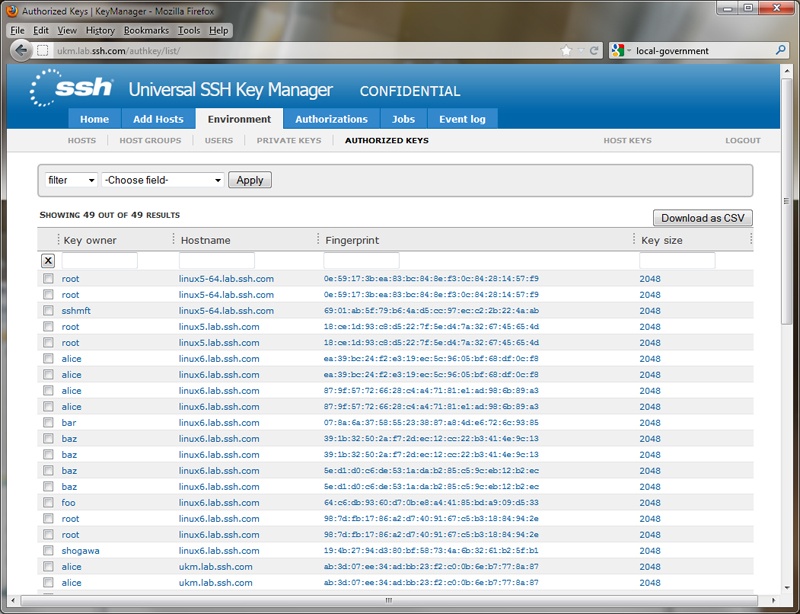Go to the Event log tab
Image resolution: width=800 pixels, height=614 pixels.
point(462,119)
